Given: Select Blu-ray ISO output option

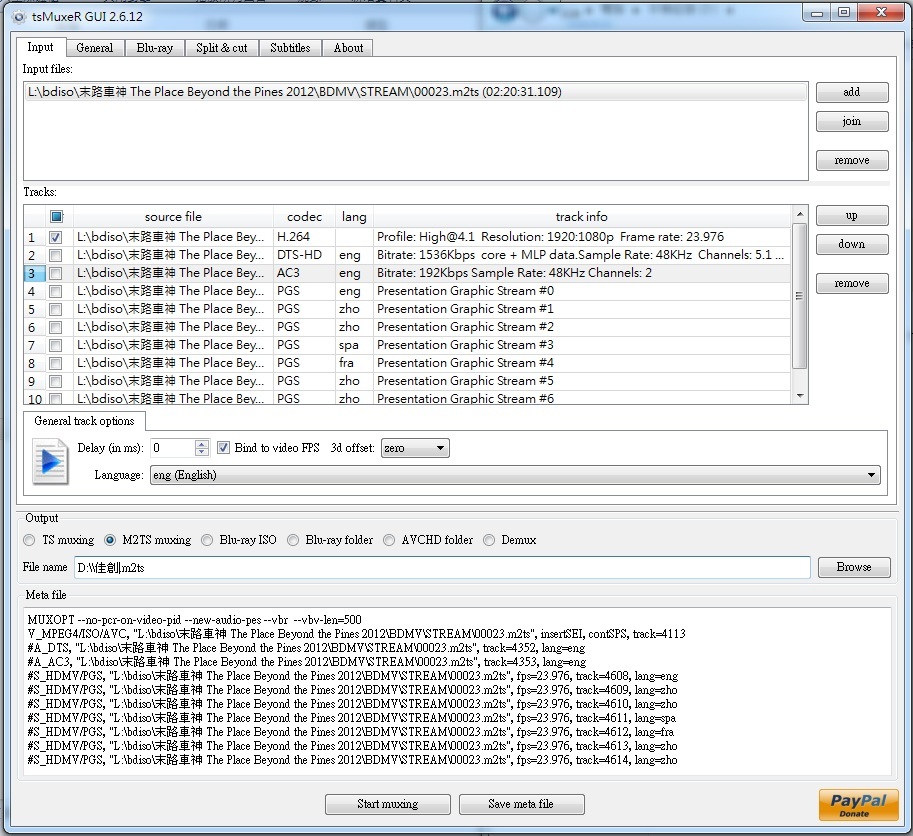Looking at the screenshot, I should 207,540.
